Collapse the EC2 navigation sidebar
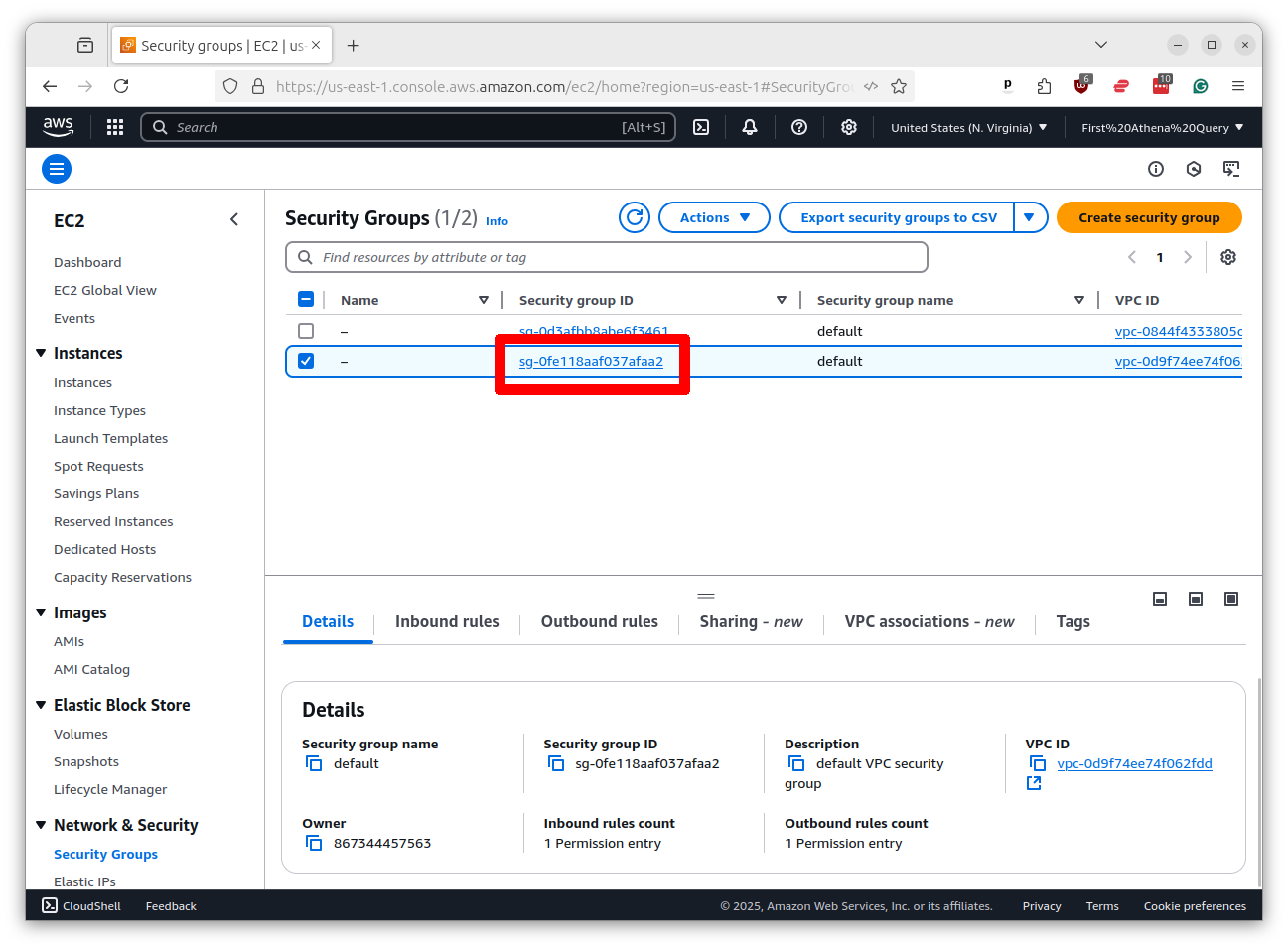The height and width of the screenshot is (949, 1288). pyautogui.click(x=234, y=219)
